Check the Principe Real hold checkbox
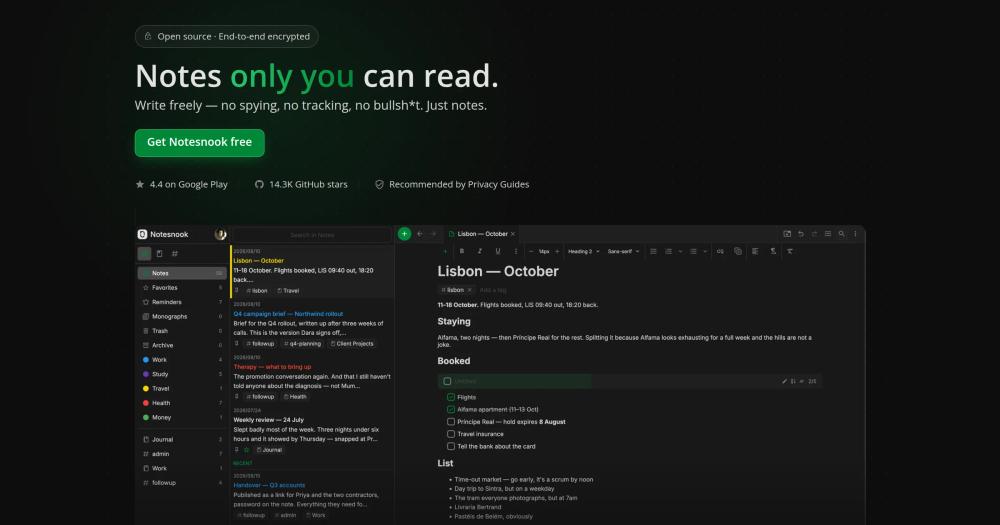The width and height of the screenshot is (1000, 525). 451,422
